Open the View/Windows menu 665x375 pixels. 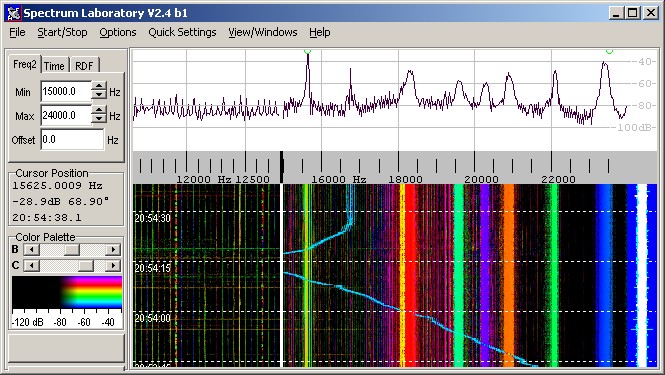pyautogui.click(x=263, y=32)
